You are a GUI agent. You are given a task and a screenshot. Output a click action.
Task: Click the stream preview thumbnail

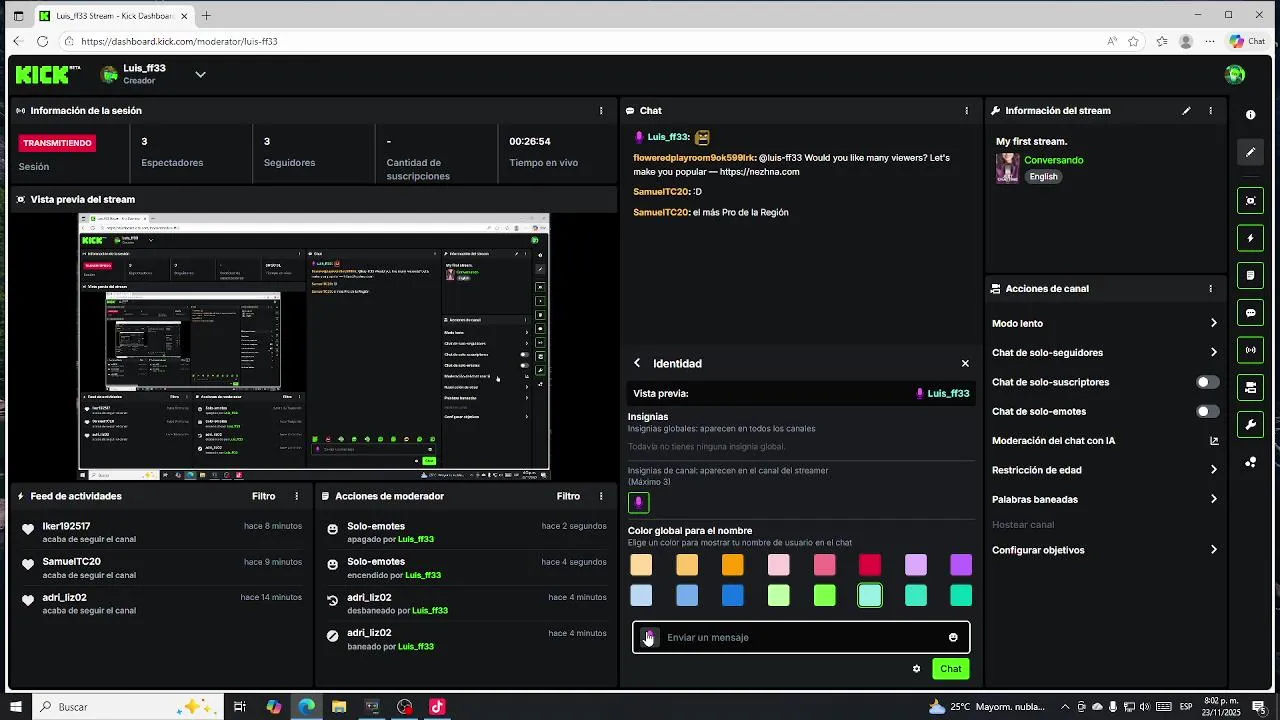pos(314,347)
